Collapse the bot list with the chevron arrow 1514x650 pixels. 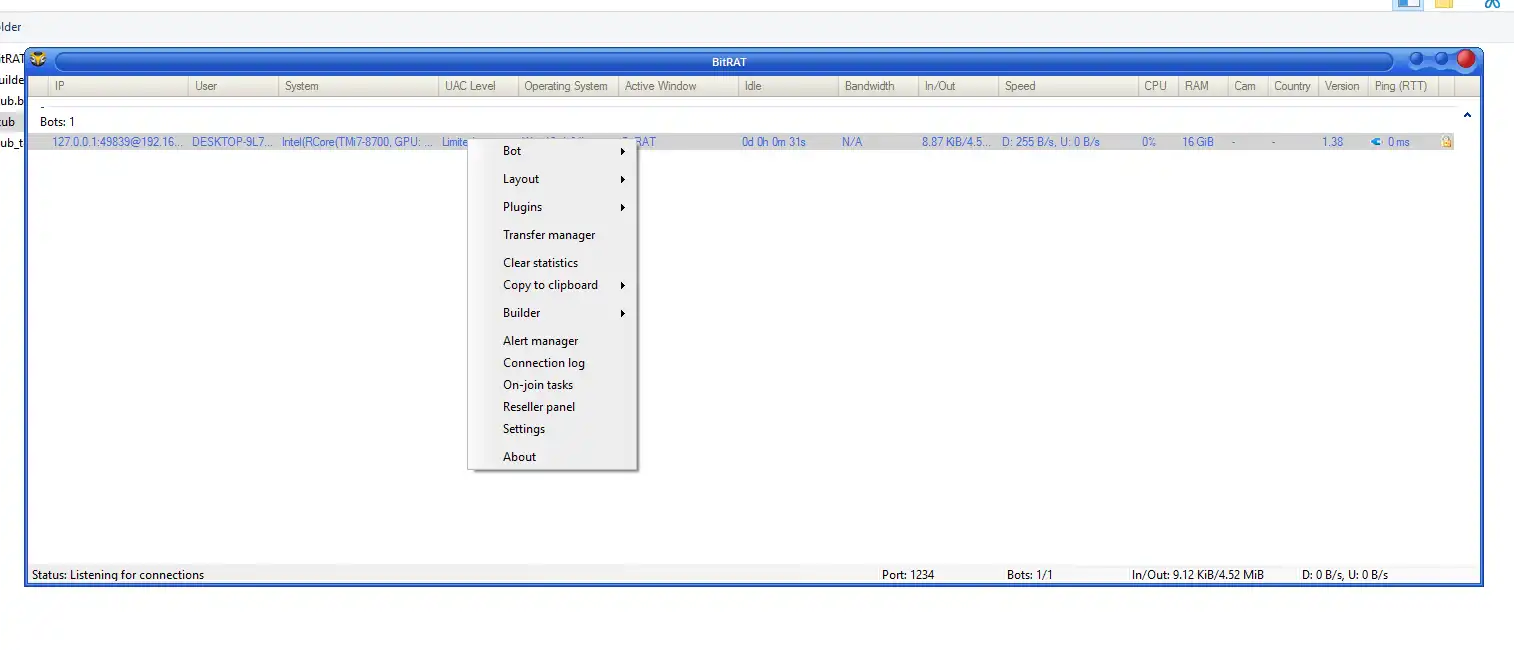pyautogui.click(x=1468, y=114)
